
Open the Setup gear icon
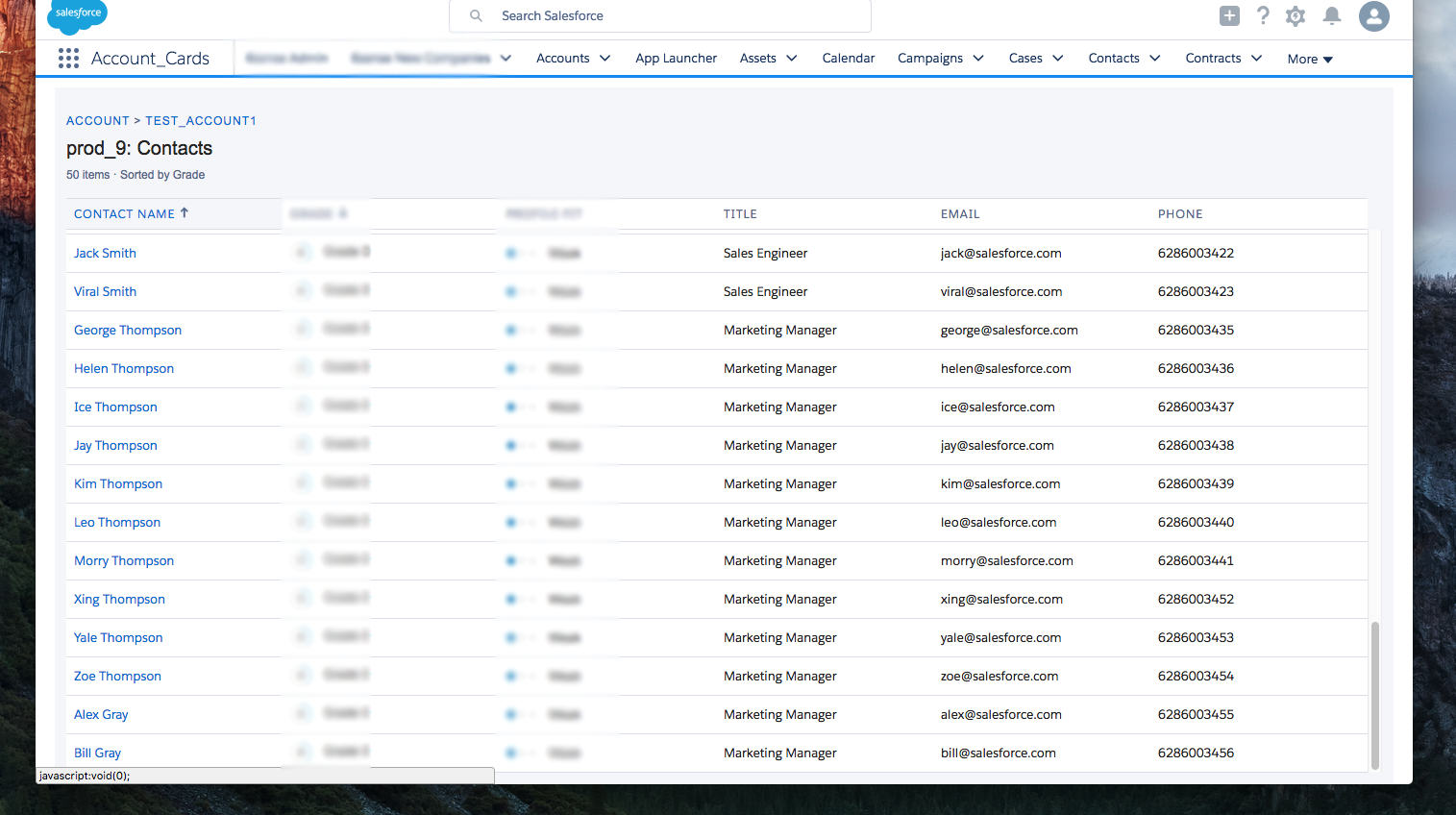(1296, 16)
